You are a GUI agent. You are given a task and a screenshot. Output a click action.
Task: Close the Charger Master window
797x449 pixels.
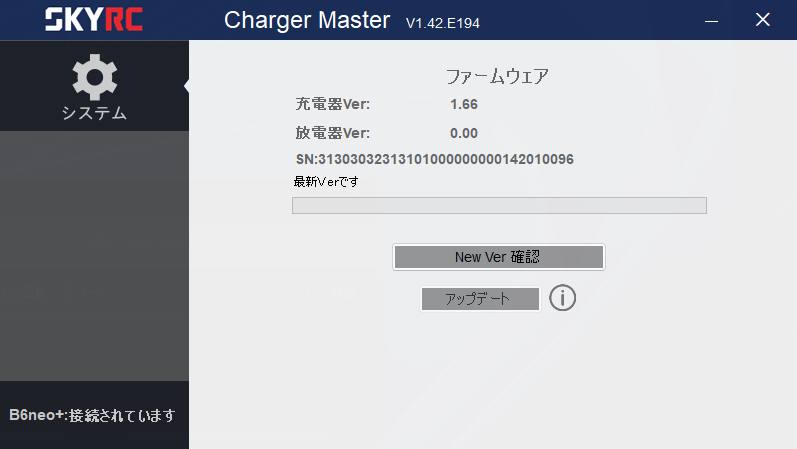coord(762,20)
